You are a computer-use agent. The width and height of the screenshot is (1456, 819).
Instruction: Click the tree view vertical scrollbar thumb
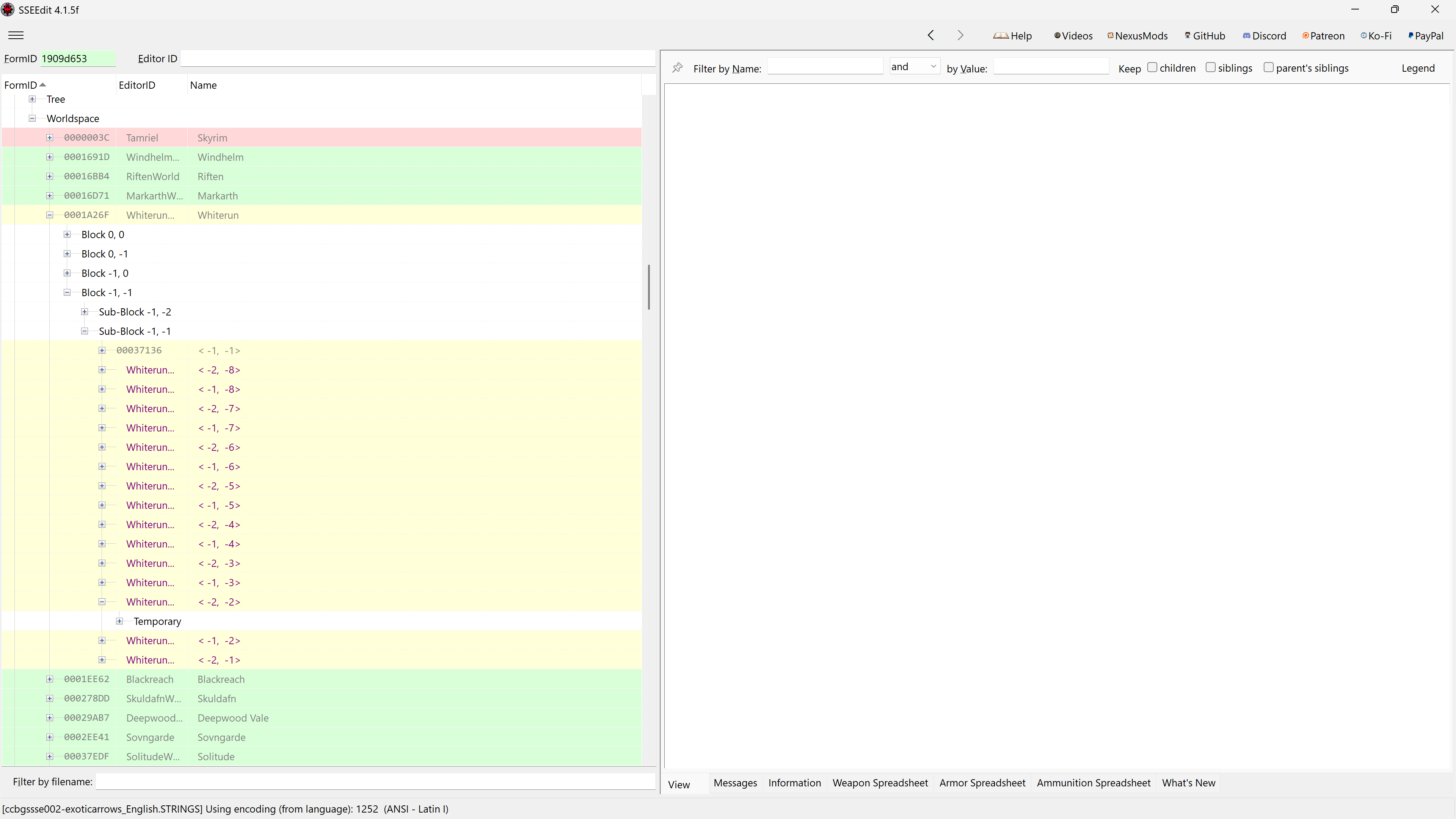(x=649, y=287)
